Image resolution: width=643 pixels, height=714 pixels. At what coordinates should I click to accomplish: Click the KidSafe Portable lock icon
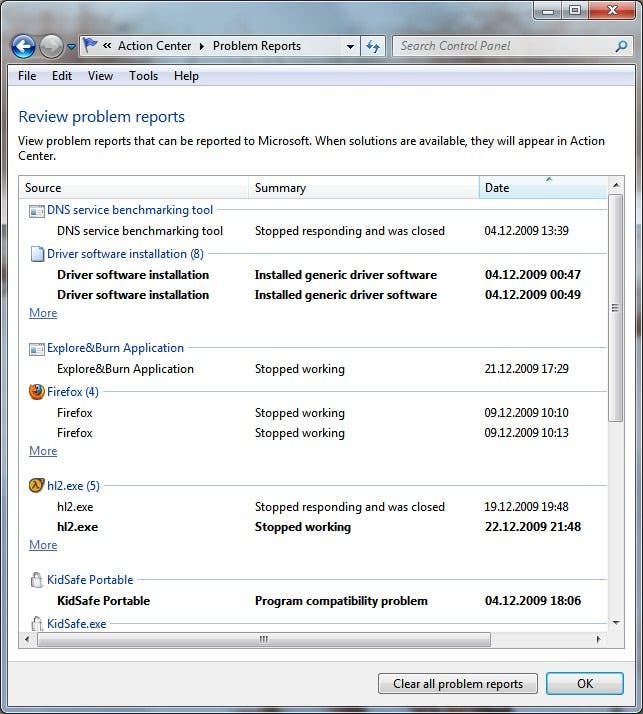point(36,580)
